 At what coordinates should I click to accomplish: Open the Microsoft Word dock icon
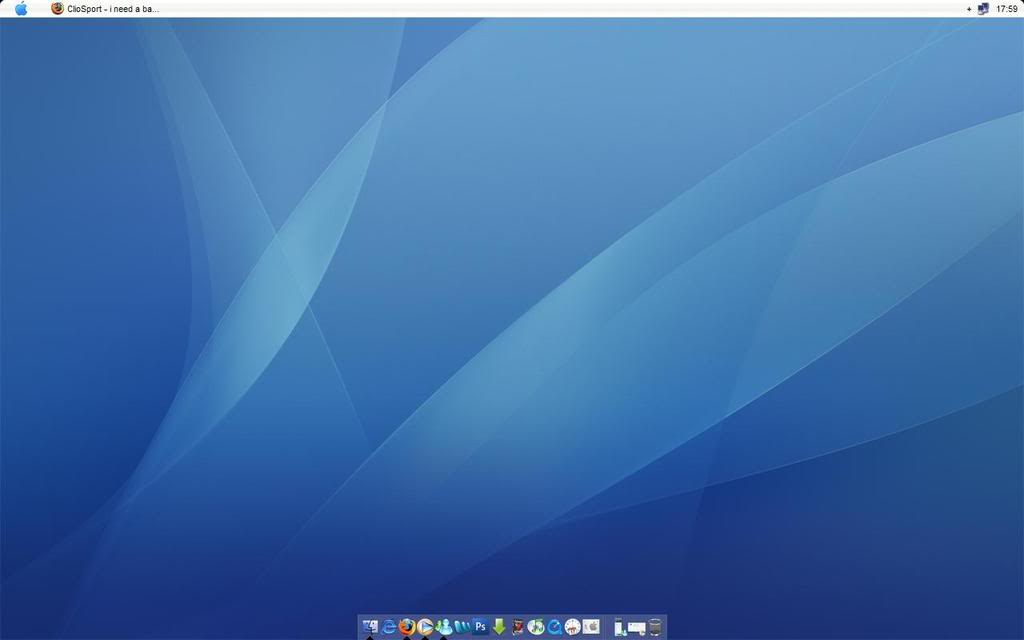pyautogui.click(x=462, y=627)
